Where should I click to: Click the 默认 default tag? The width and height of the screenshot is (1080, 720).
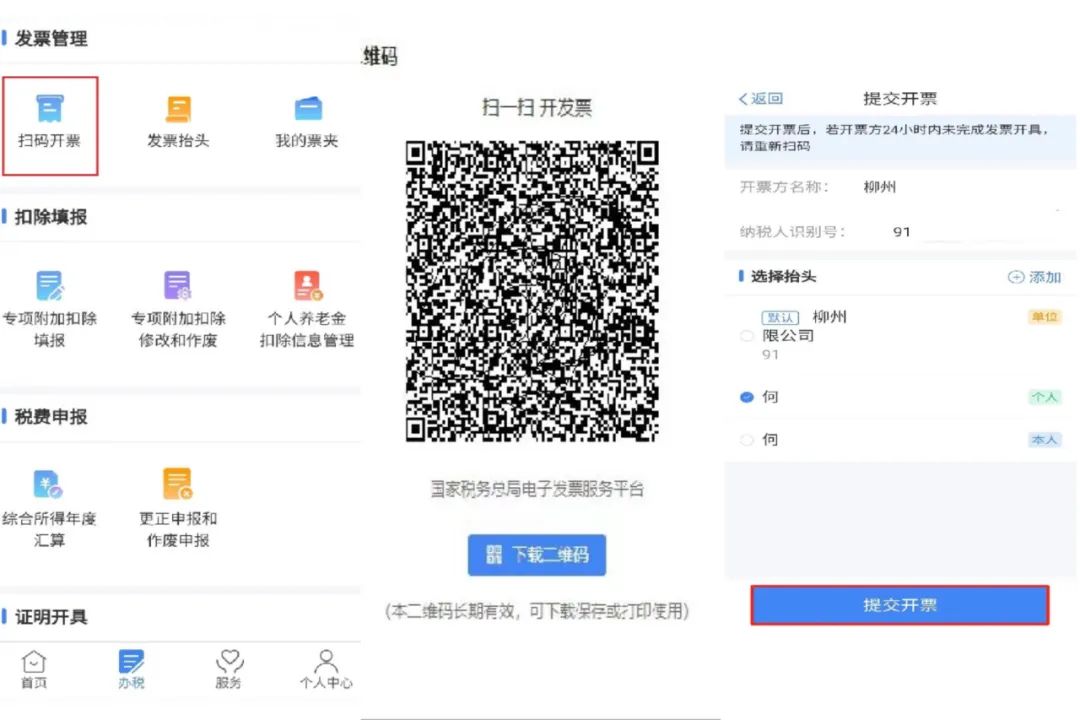780,318
